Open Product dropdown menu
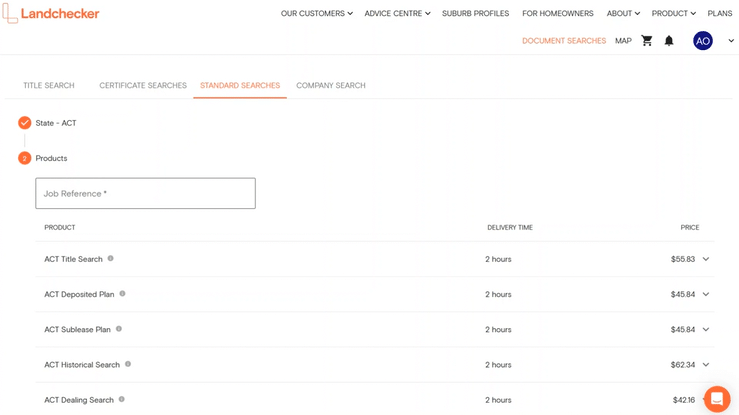This screenshot has height=415, width=739. (x=673, y=14)
